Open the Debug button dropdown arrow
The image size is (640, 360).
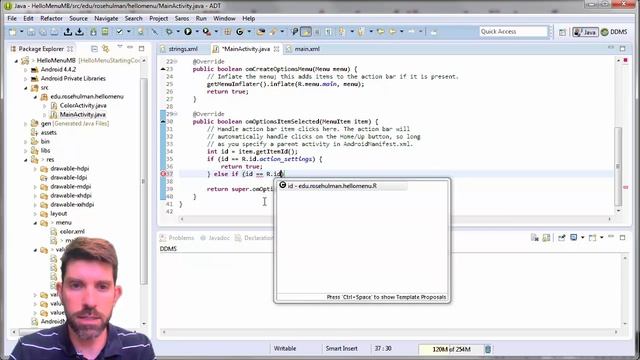[178, 32]
